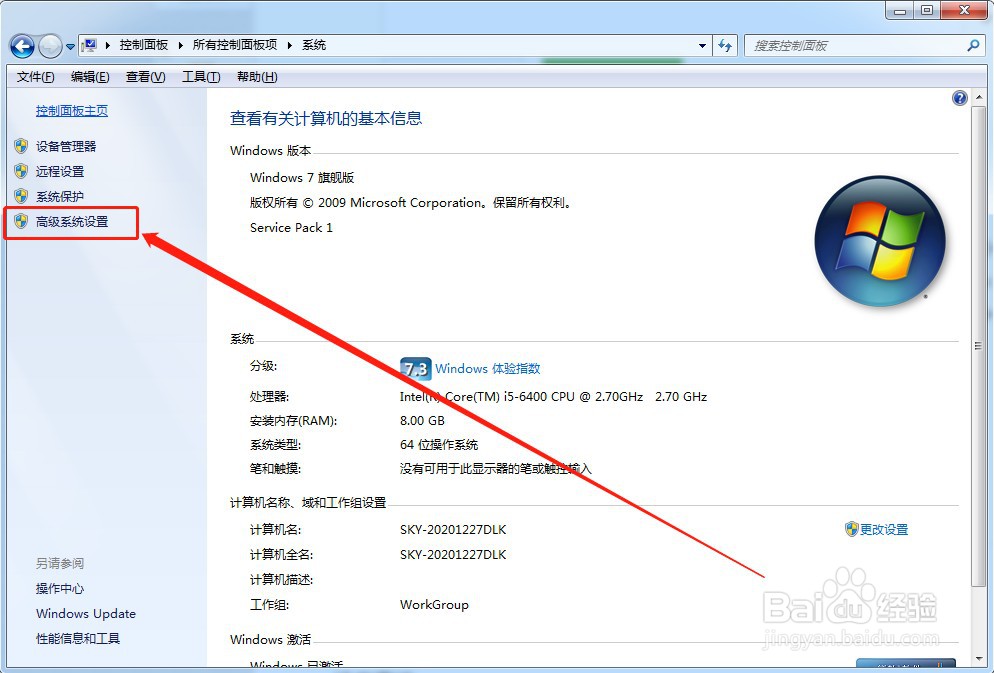Open 性能信息和工具 link

pos(78,638)
